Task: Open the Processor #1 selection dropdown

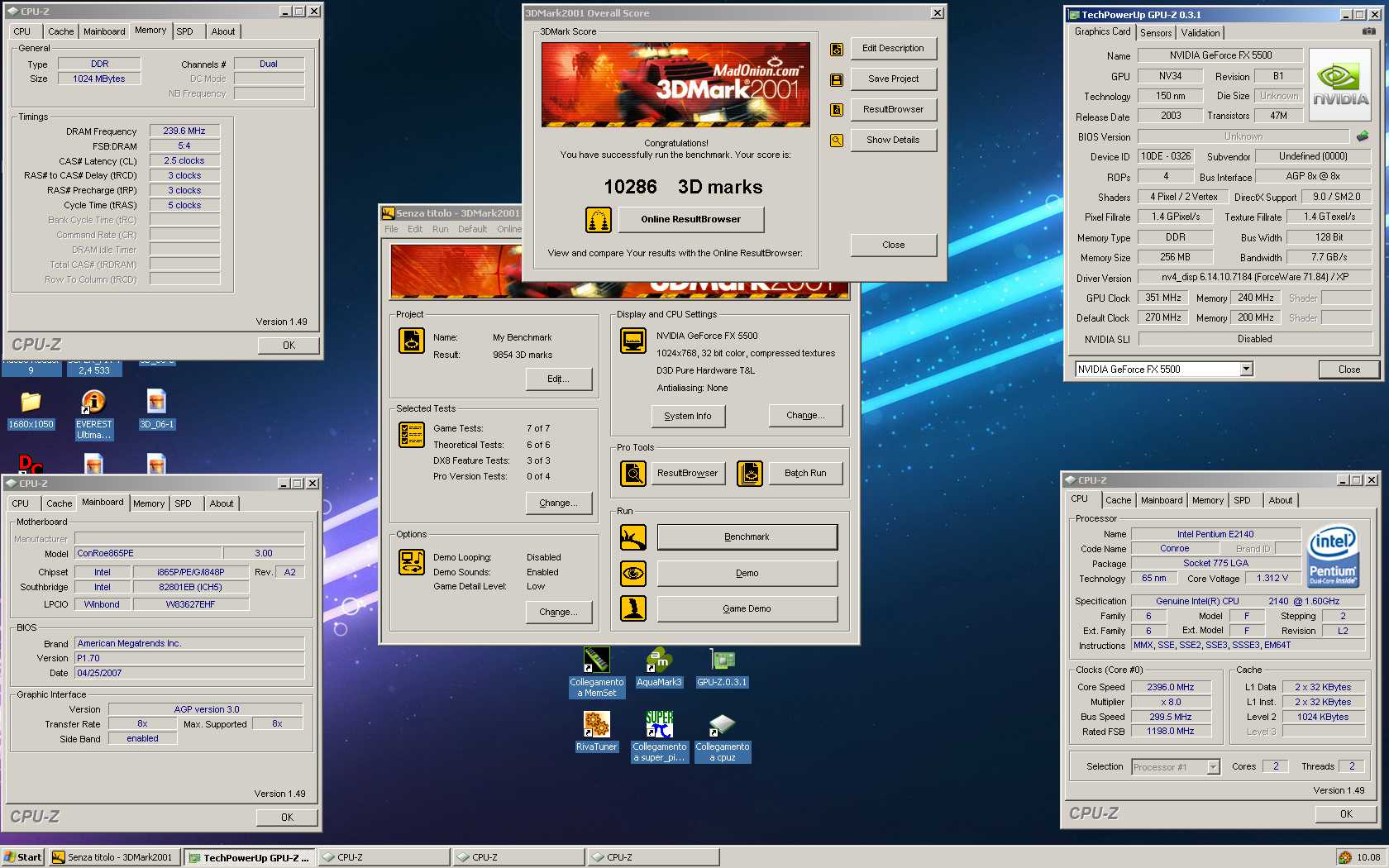Action: 1213,767
